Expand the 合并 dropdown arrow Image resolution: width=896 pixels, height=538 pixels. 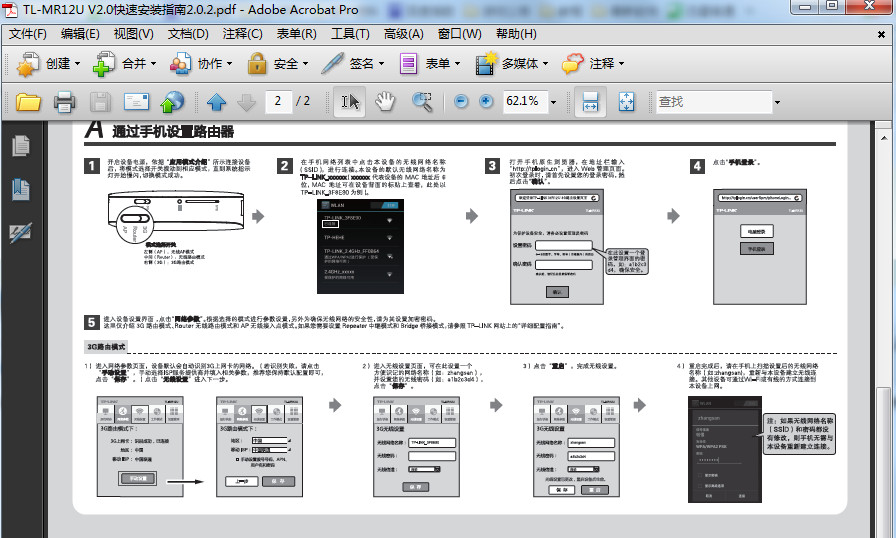click(153, 64)
